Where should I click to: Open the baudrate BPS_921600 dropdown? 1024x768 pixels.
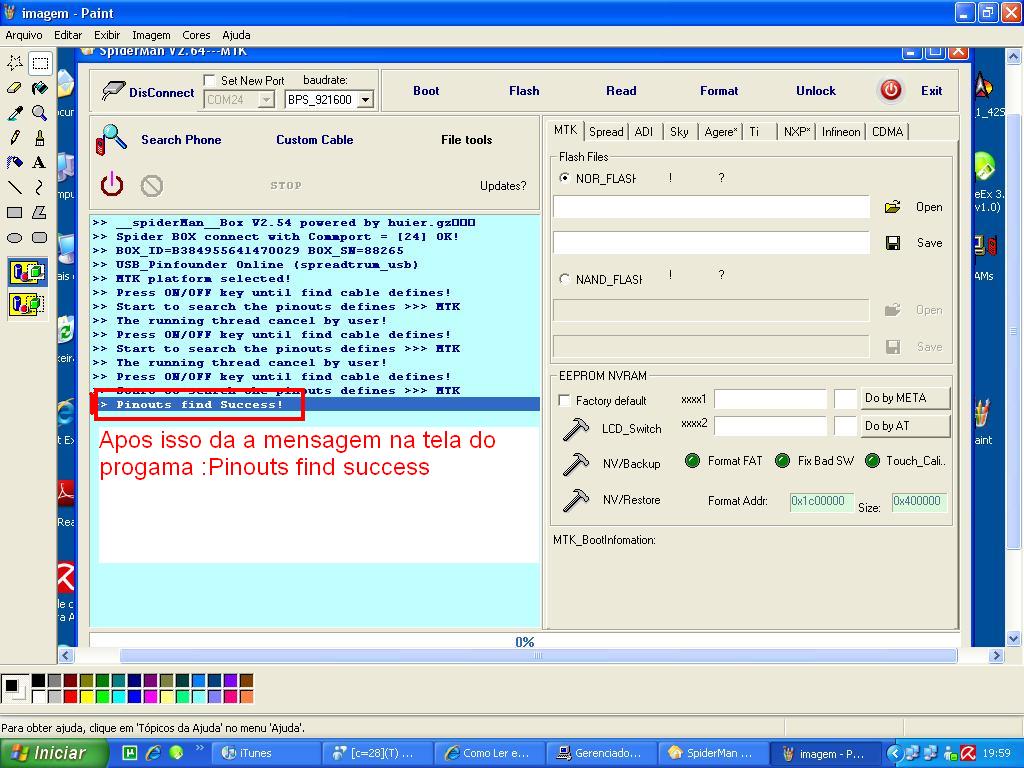(365, 100)
